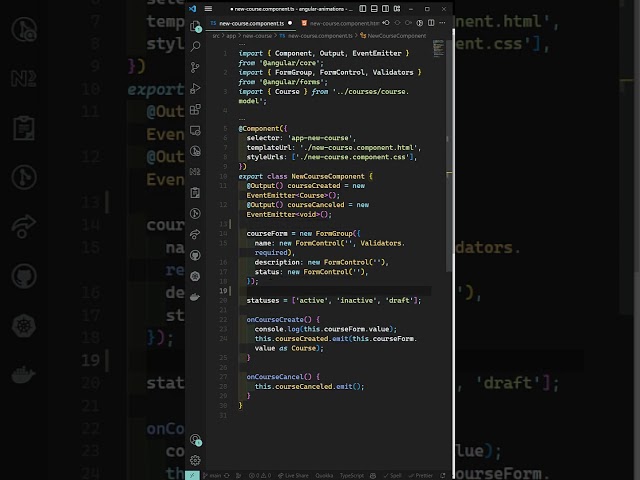Click the code minimap thumbnail
Screen dimensions: 640x480
tap(438, 48)
